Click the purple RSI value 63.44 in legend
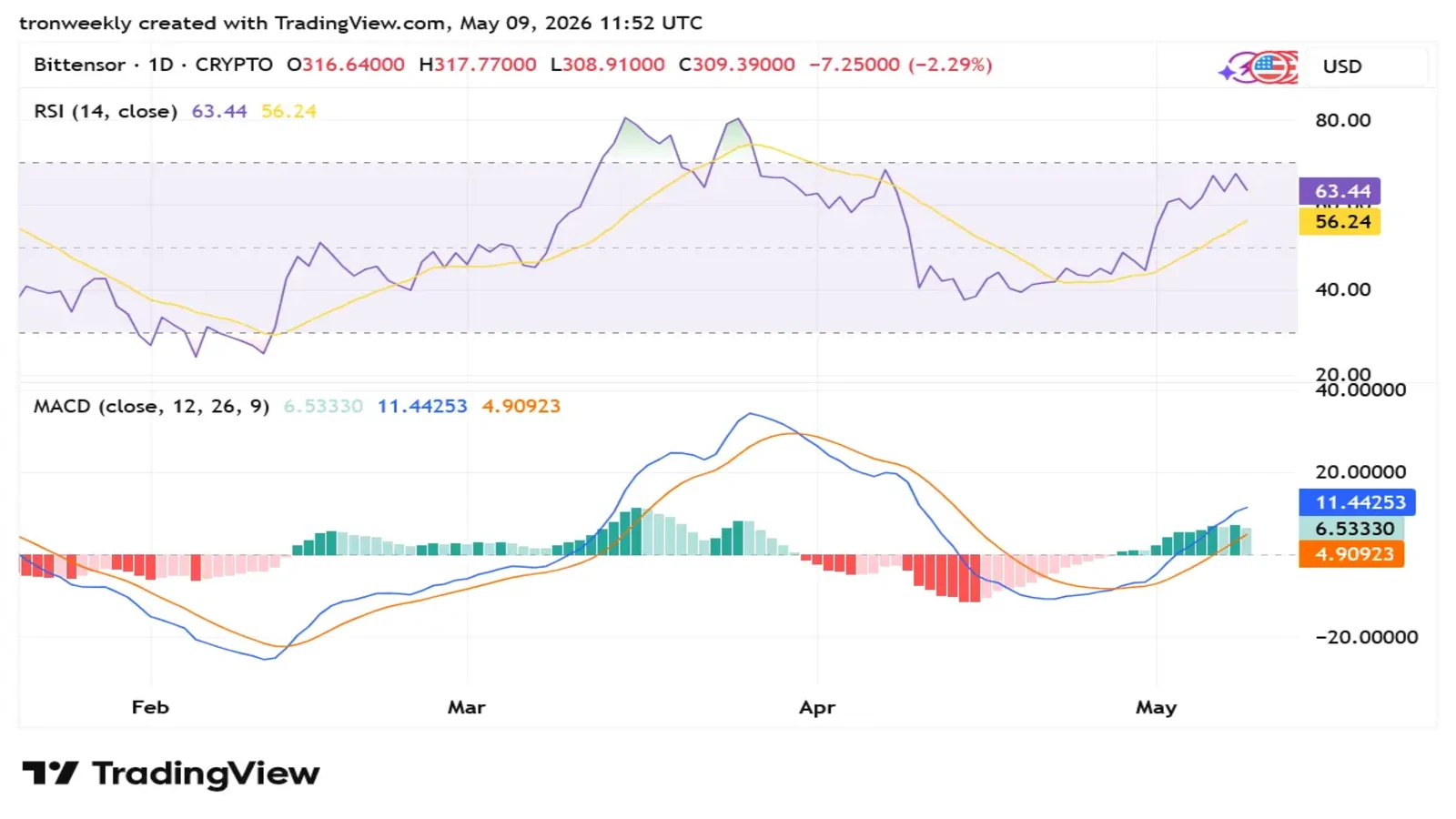The image size is (1456, 819). tap(219, 111)
